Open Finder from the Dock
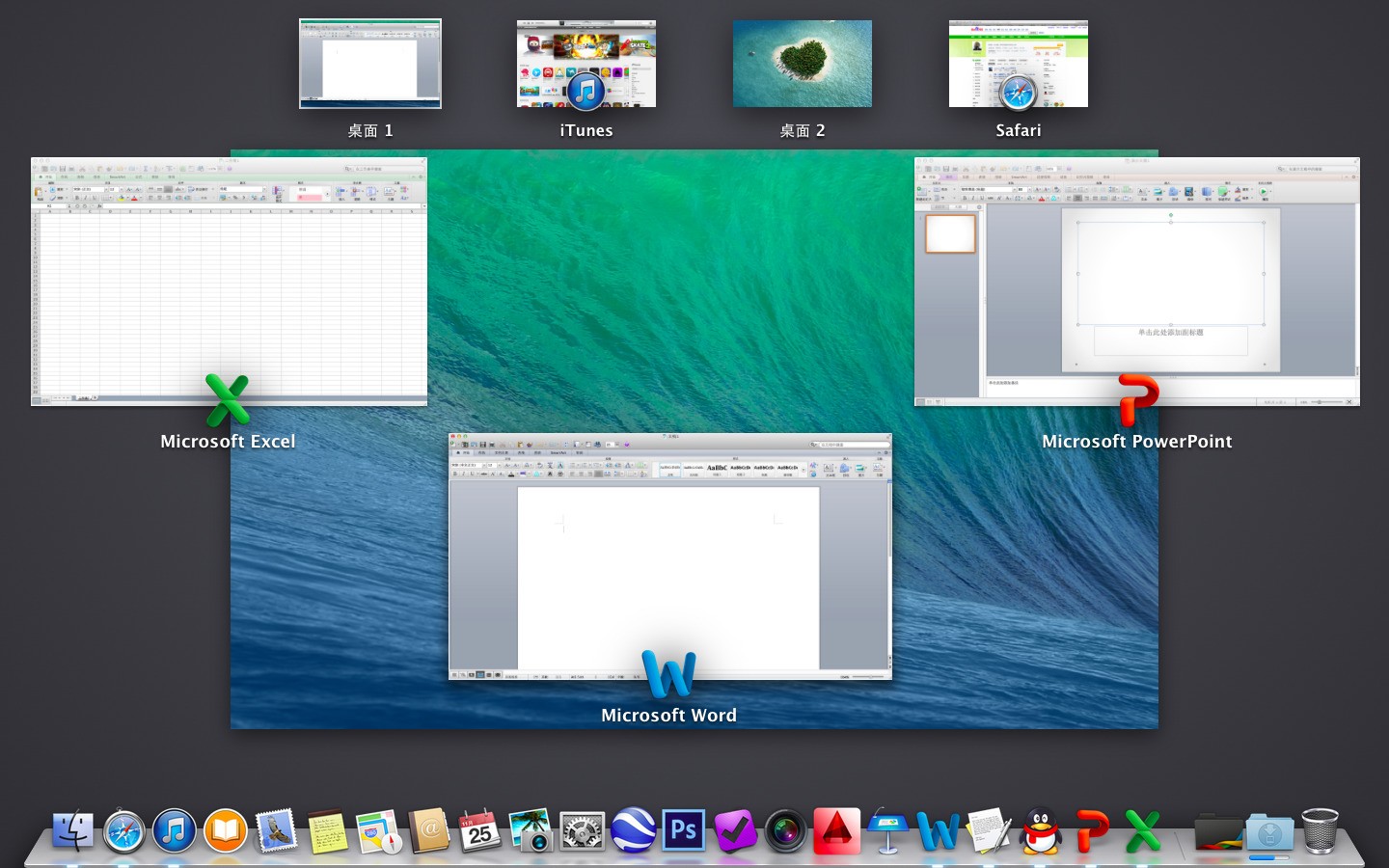This screenshot has width=1389, height=868. [x=73, y=830]
